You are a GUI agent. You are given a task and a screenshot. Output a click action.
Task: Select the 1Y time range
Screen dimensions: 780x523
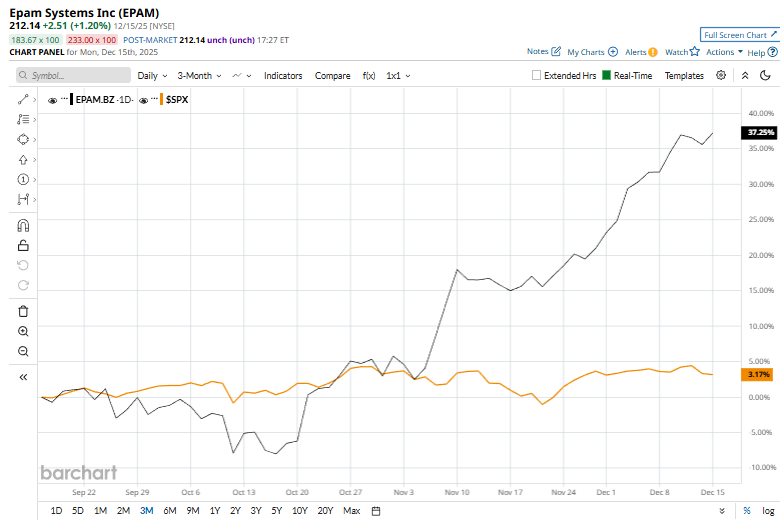tap(214, 511)
